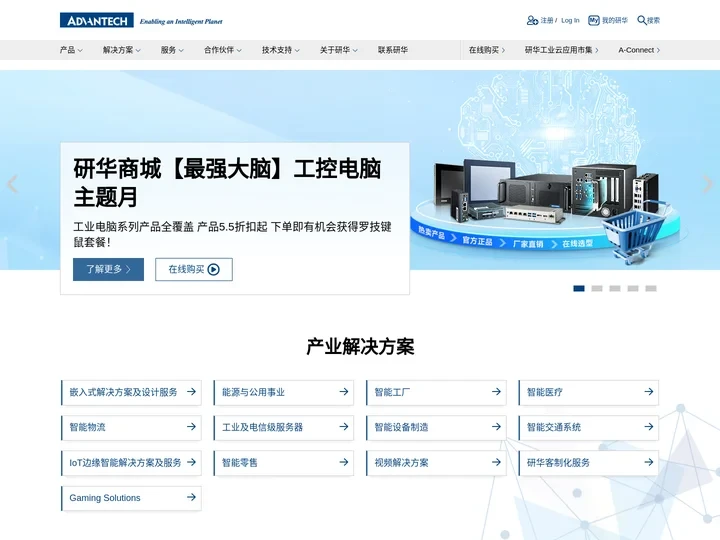Viewport: 720px width, 540px height.
Task: Click arrow icon on 智能工厂 card
Action: pyautogui.click(x=496, y=392)
